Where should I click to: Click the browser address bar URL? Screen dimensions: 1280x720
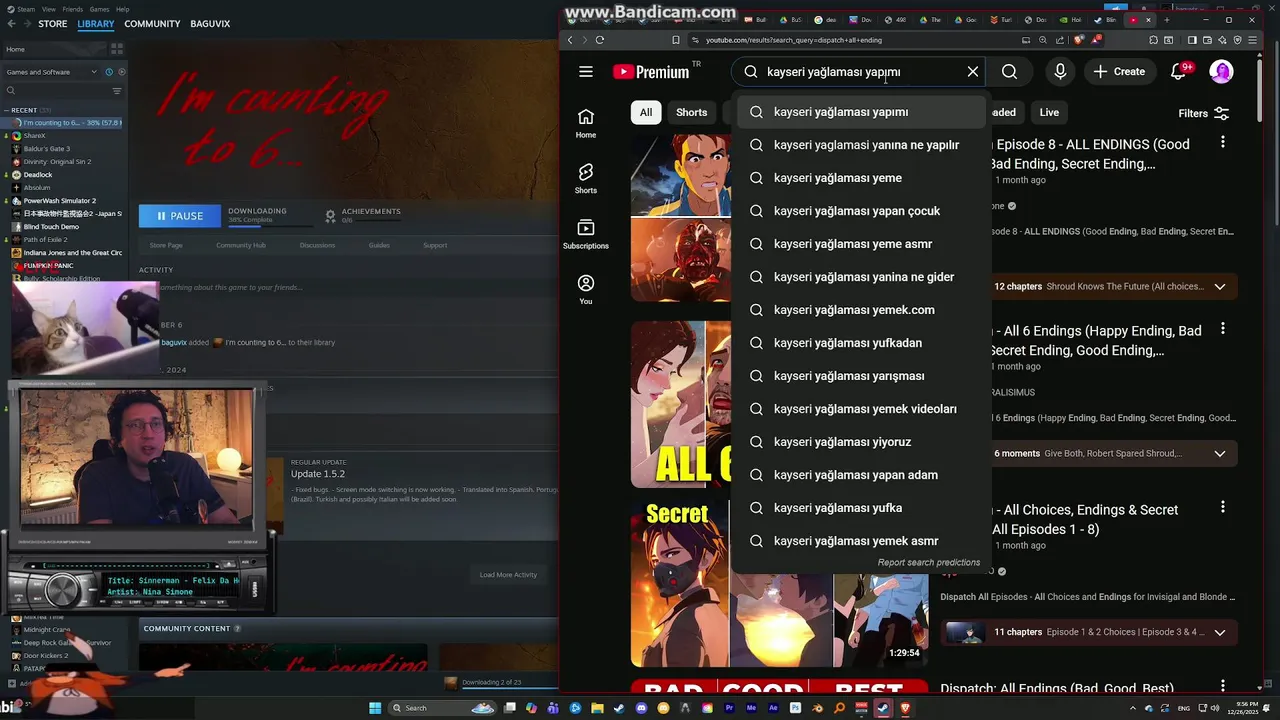pos(794,40)
